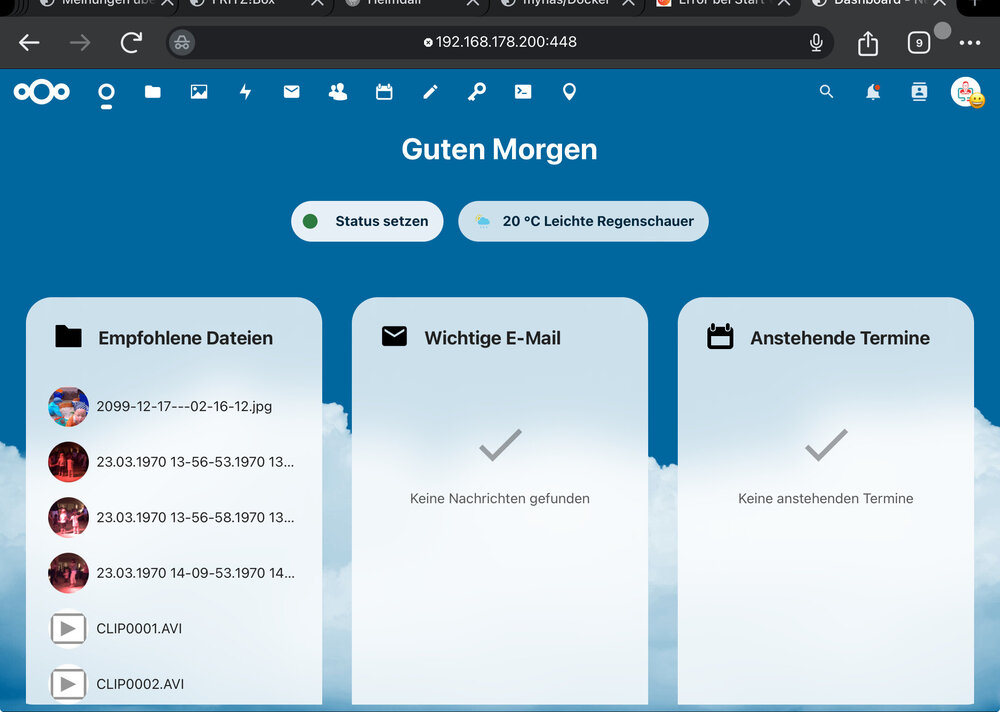Go back with browser back arrow
1000x712 pixels.
point(29,43)
